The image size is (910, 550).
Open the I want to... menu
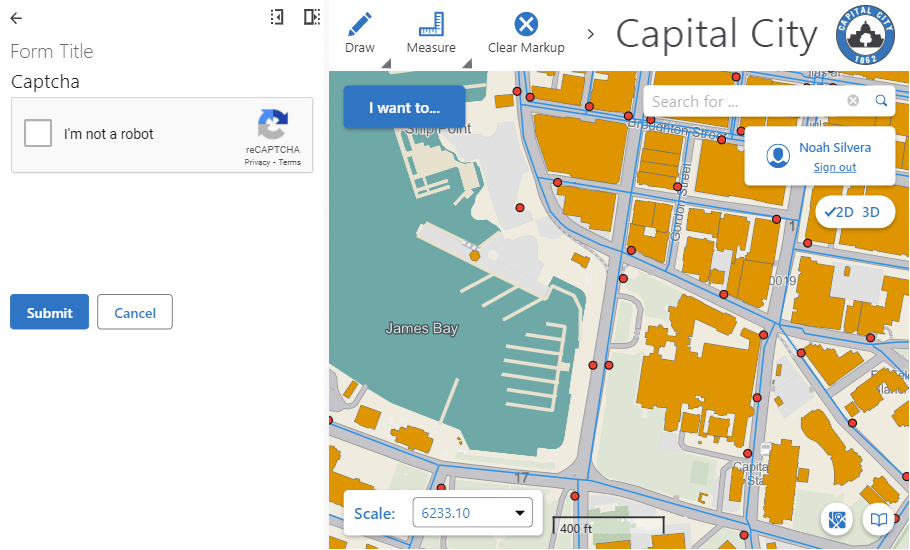coord(404,108)
